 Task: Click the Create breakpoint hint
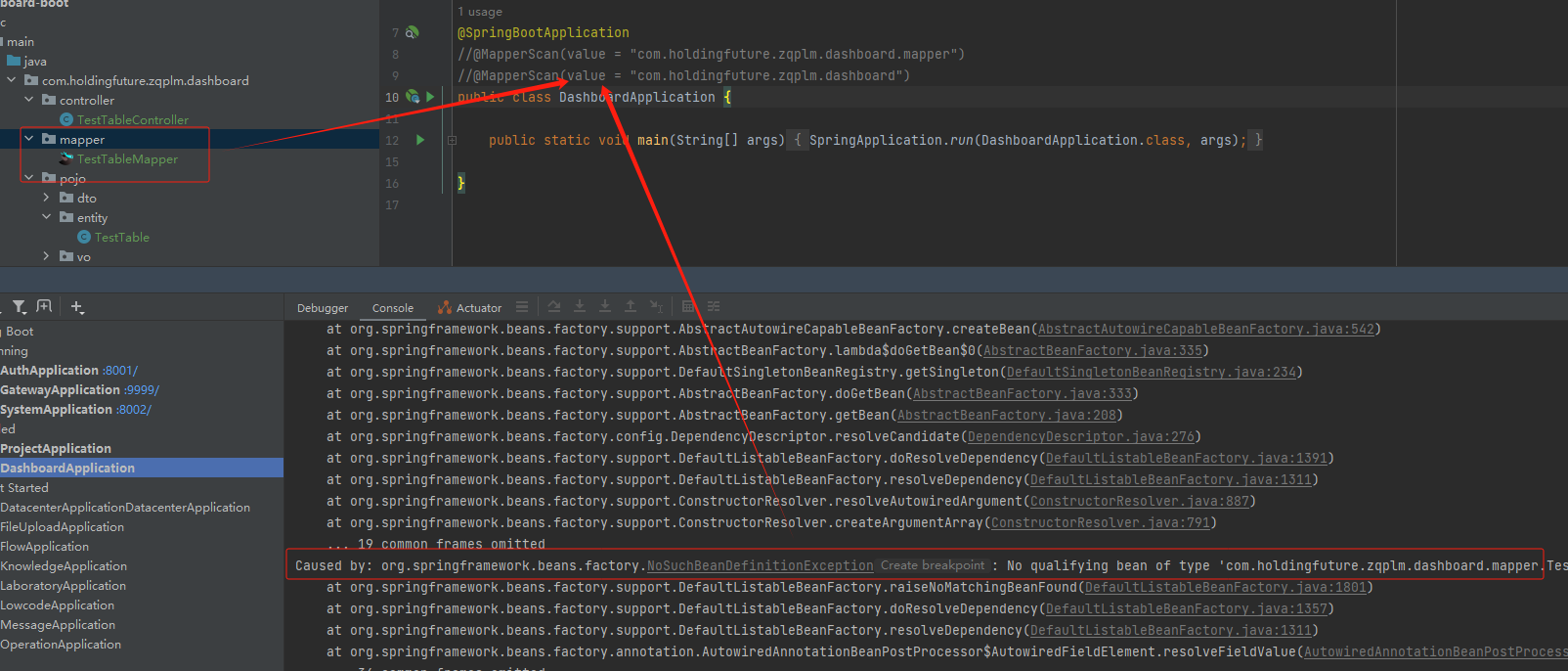pos(933,565)
